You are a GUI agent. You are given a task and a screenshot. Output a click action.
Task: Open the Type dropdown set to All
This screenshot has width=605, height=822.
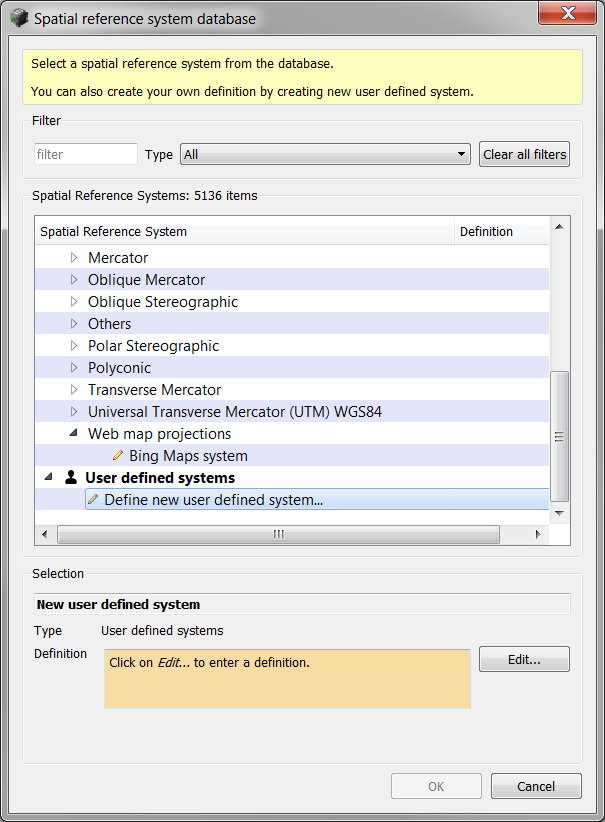[x=325, y=154]
